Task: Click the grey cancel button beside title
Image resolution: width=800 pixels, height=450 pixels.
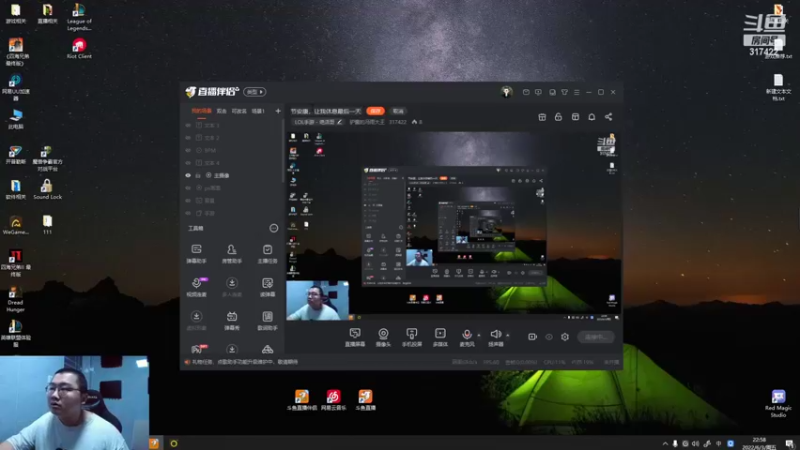Action: click(x=398, y=111)
